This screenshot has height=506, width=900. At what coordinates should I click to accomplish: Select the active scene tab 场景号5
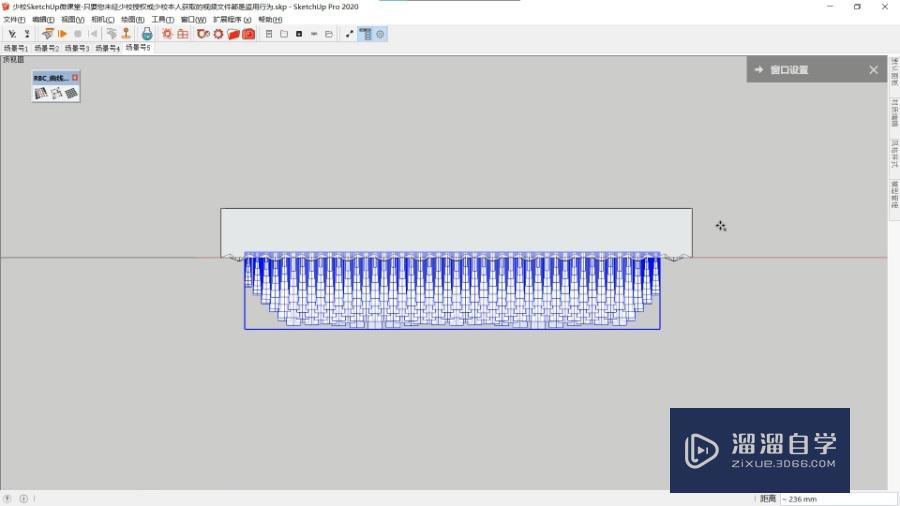pyautogui.click(x=138, y=48)
